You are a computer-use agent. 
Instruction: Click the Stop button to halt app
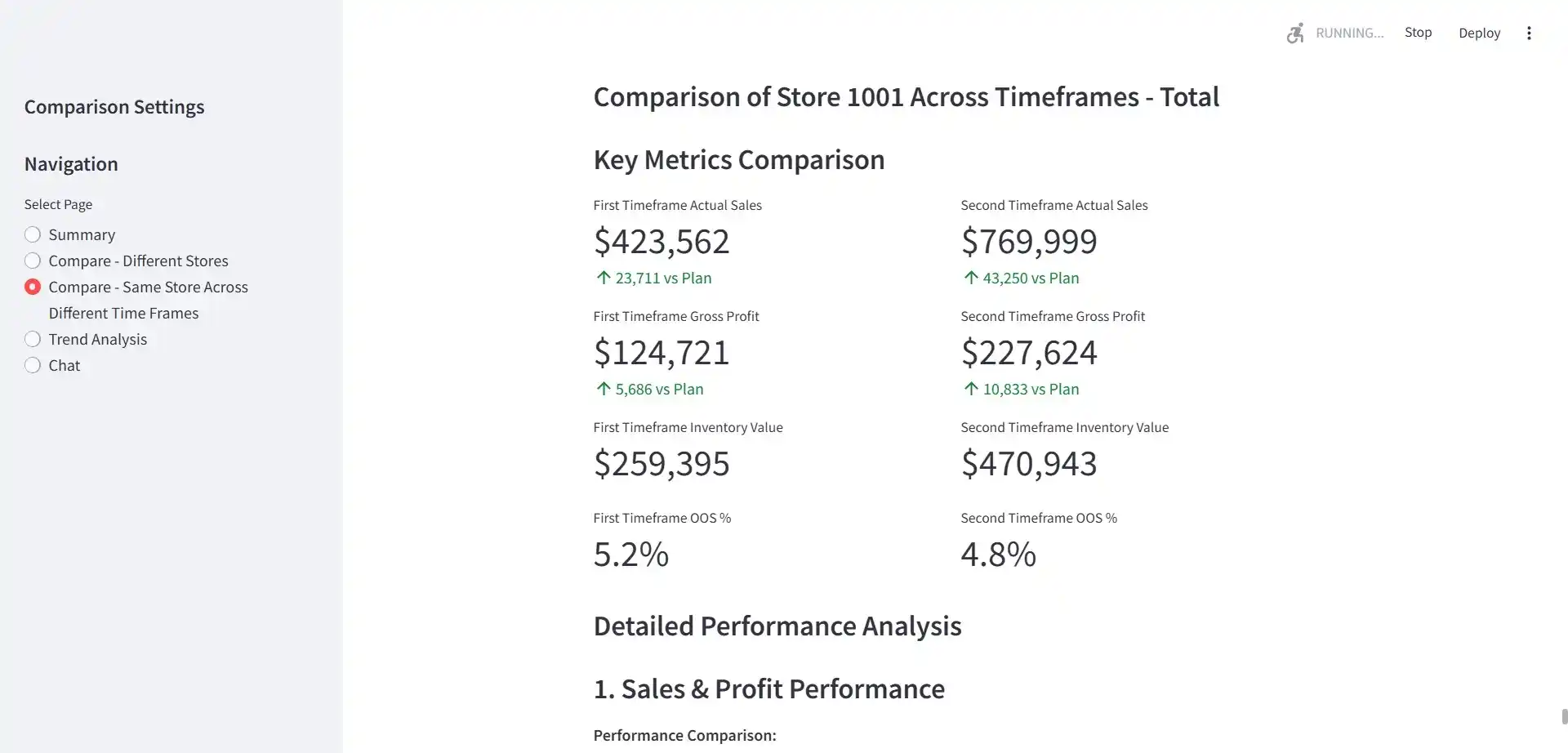click(x=1418, y=33)
